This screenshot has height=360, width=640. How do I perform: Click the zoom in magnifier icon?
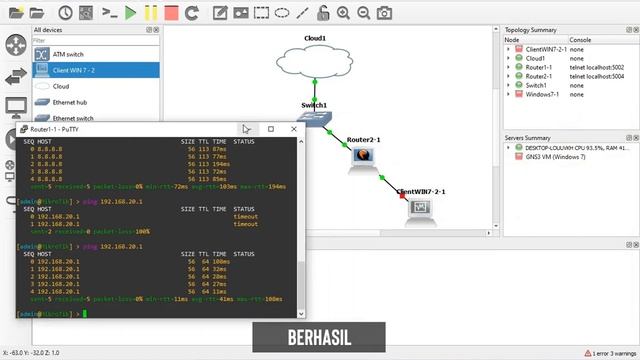pyautogui.click(x=343, y=13)
